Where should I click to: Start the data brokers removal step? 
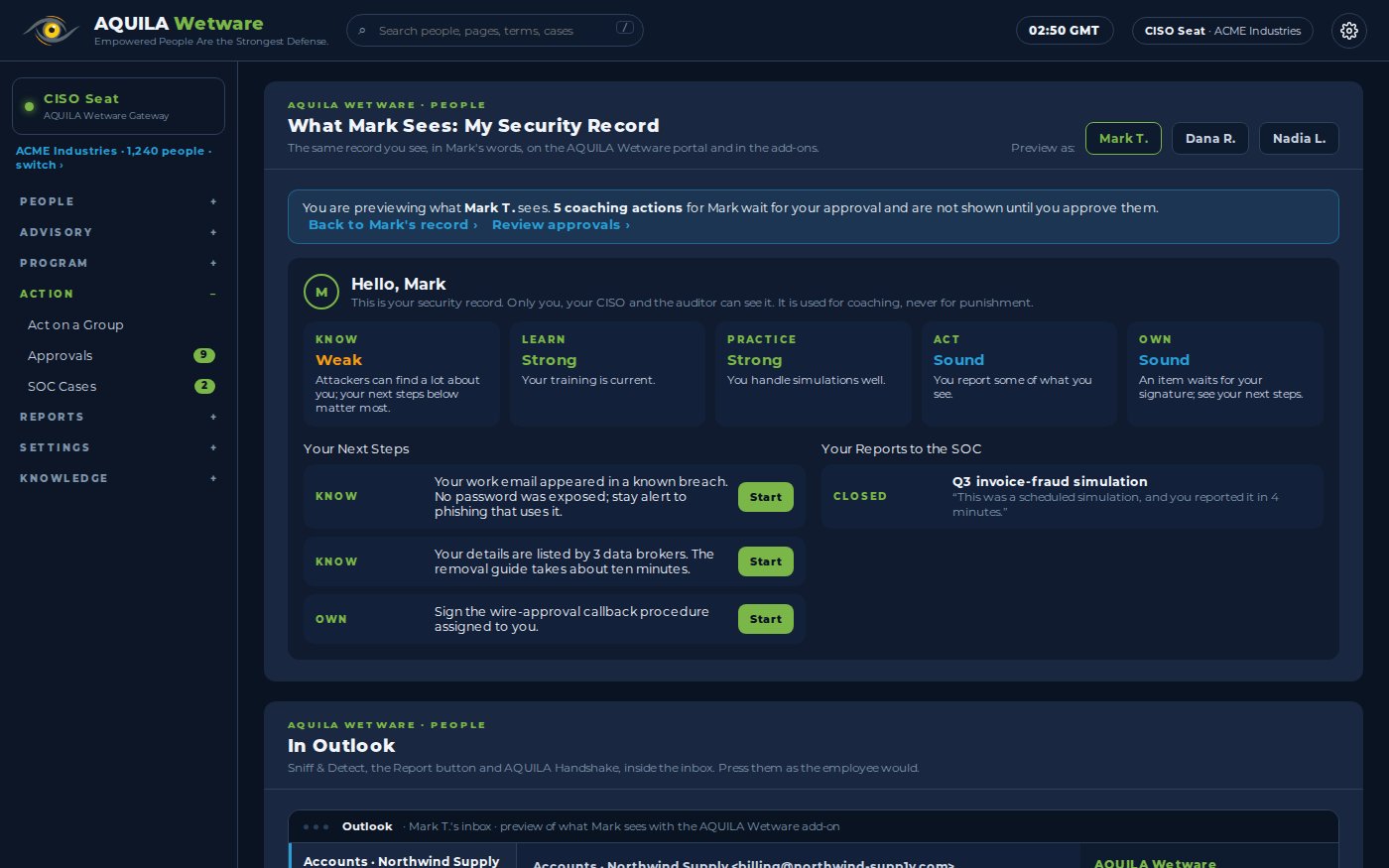[x=766, y=561]
